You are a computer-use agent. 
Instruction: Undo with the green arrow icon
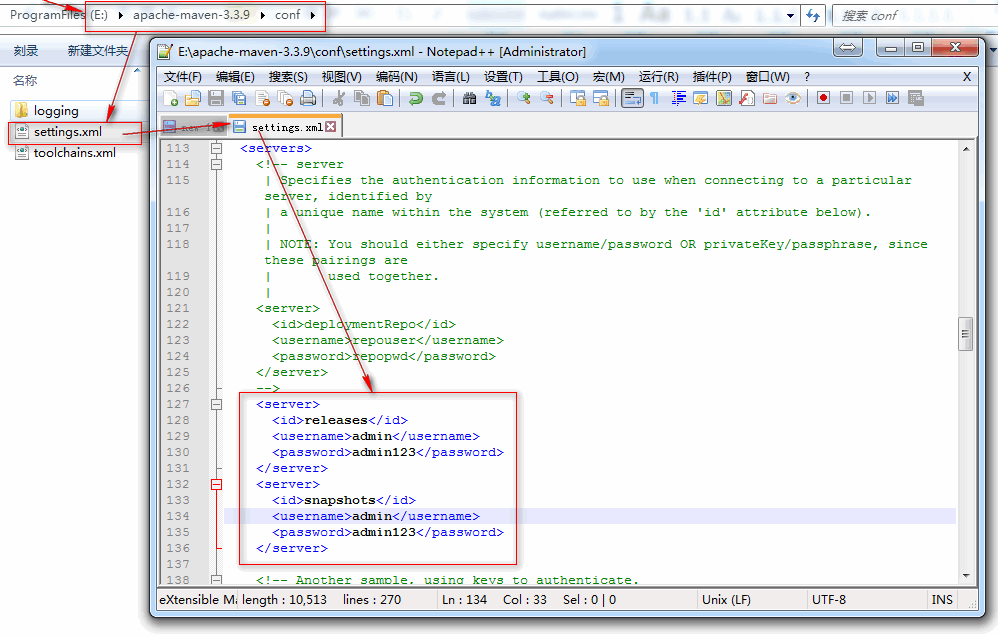416,98
